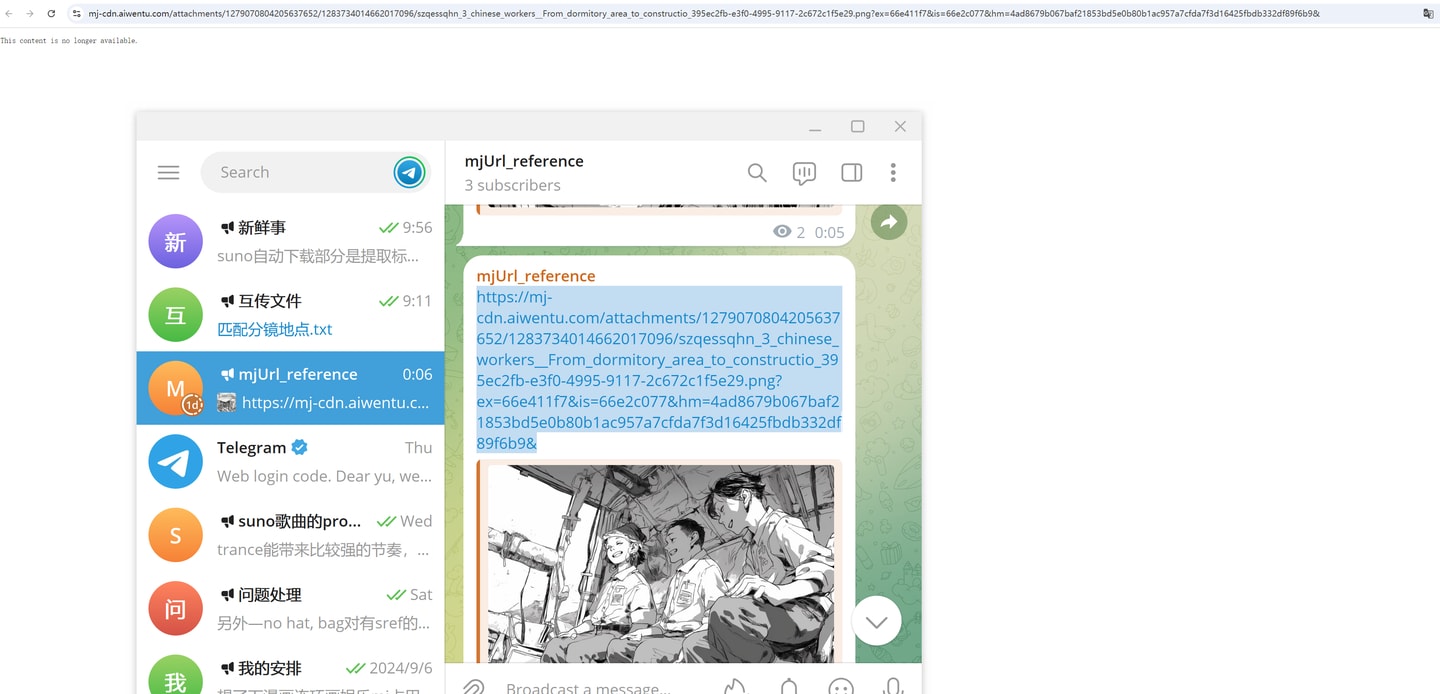
Task: Maximize the Telegram window
Action: point(857,127)
